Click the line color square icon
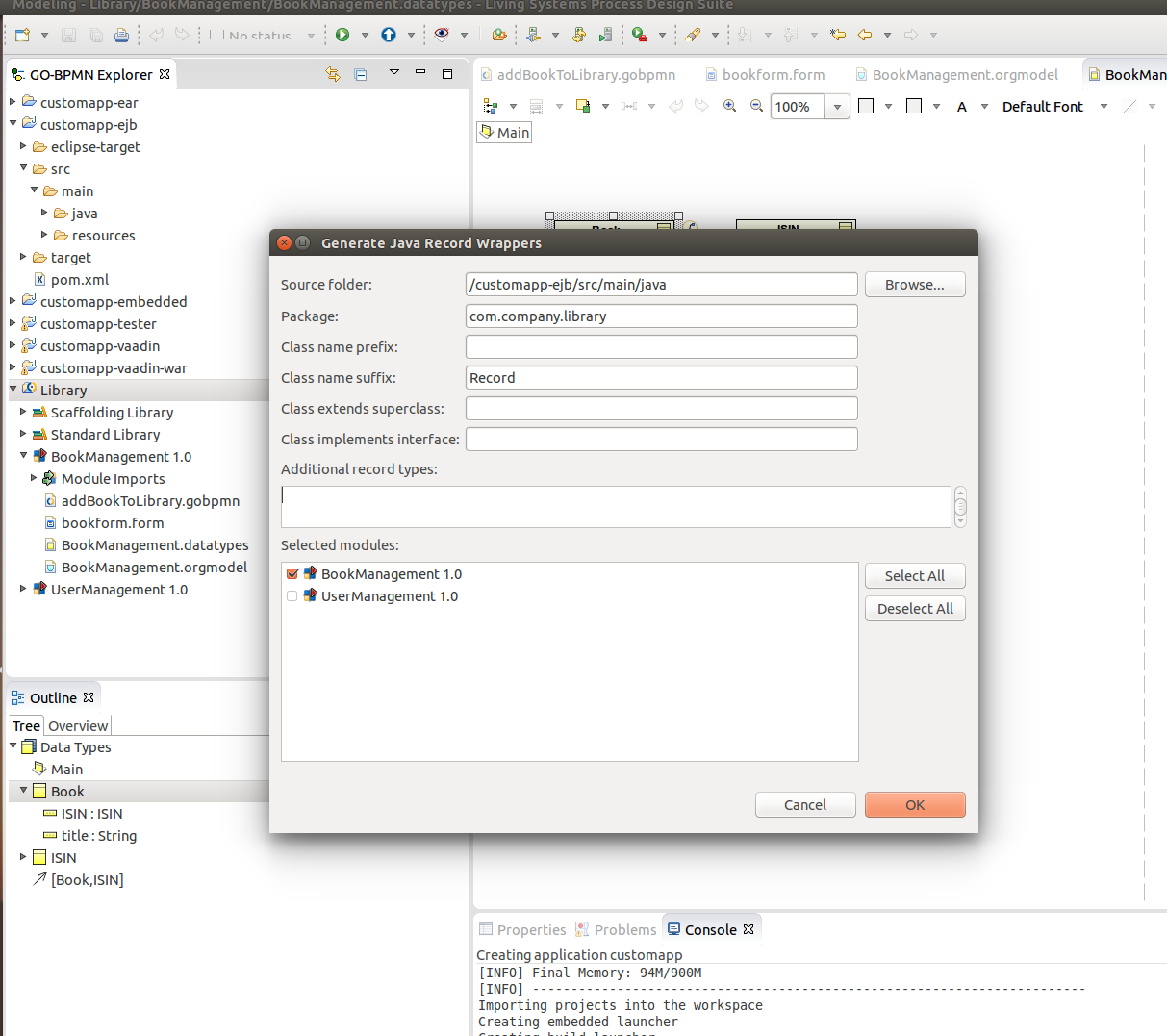 [x=914, y=106]
